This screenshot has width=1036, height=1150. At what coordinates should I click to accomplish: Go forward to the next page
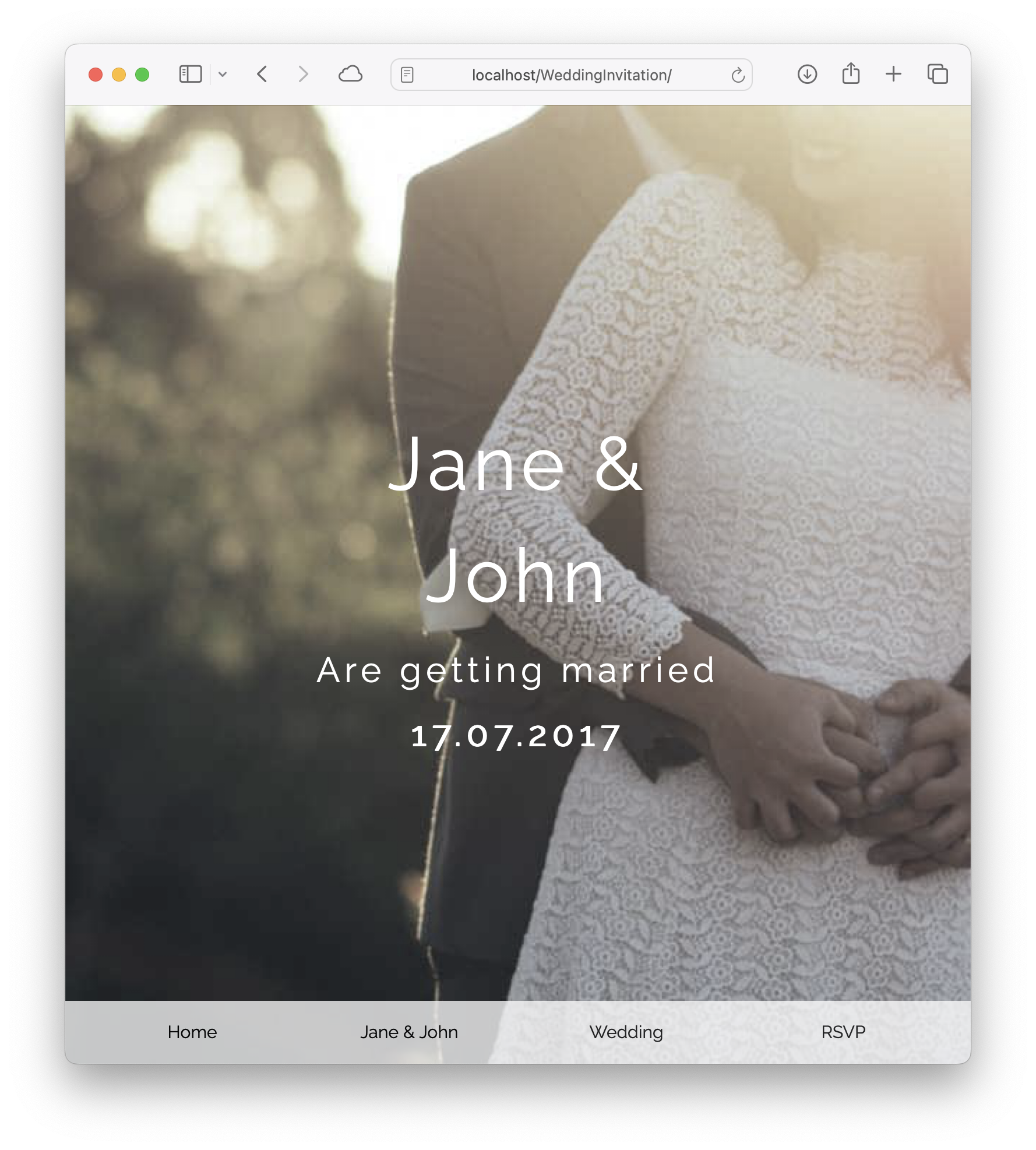coord(302,75)
